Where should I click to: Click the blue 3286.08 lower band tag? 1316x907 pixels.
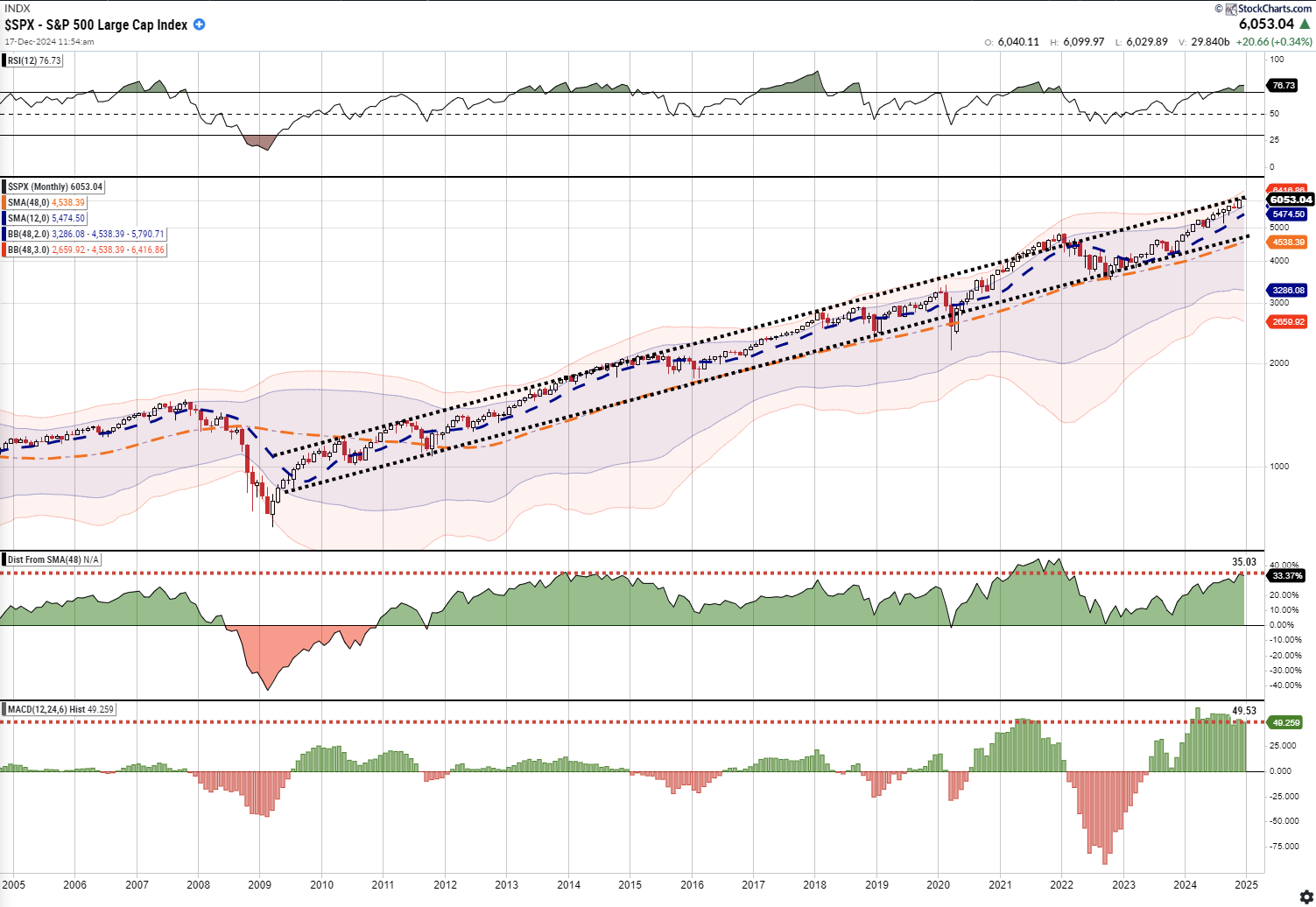click(1288, 290)
